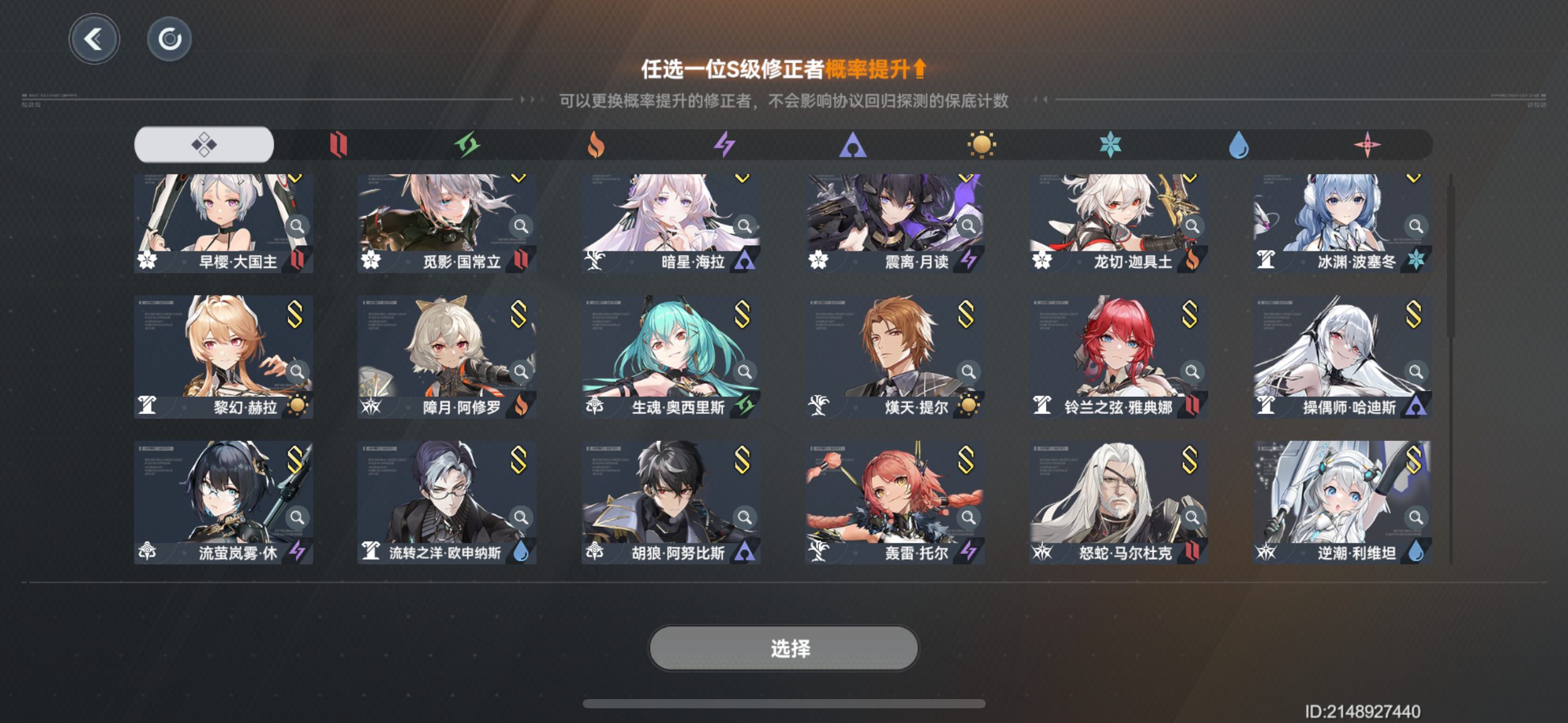Choose the 暗星·海拉 character card
The image size is (1568, 723).
coord(671,223)
